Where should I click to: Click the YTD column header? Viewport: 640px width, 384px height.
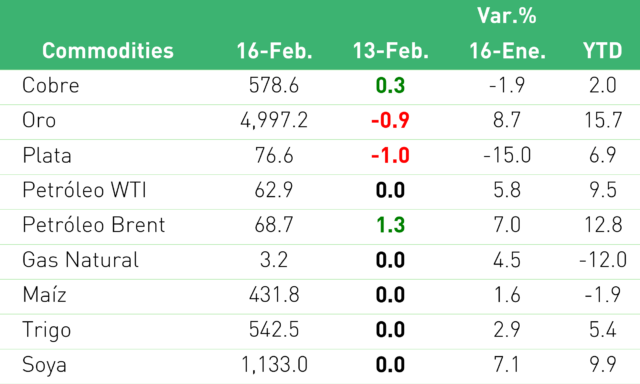[603, 51]
